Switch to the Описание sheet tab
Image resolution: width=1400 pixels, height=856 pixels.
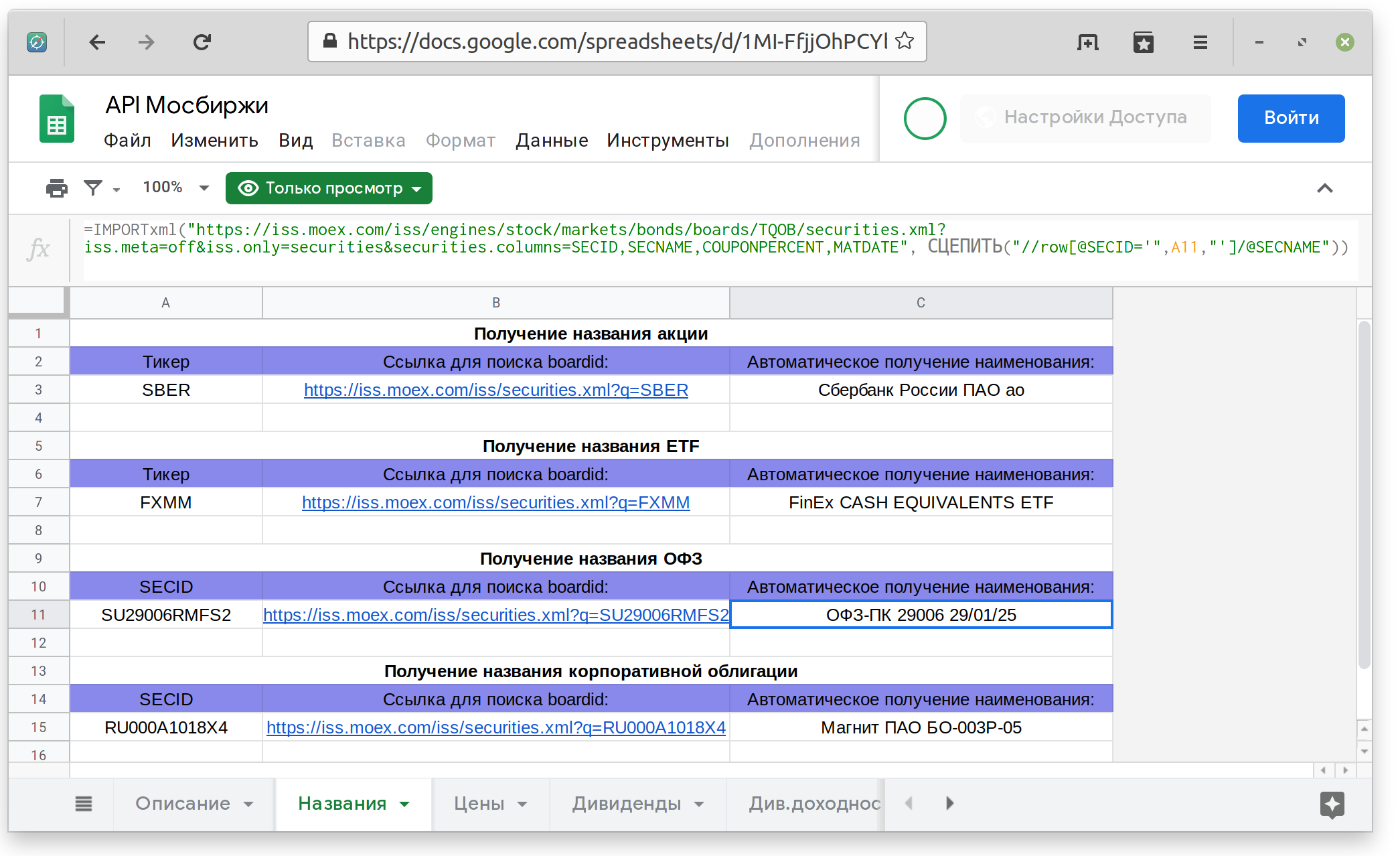(183, 803)
